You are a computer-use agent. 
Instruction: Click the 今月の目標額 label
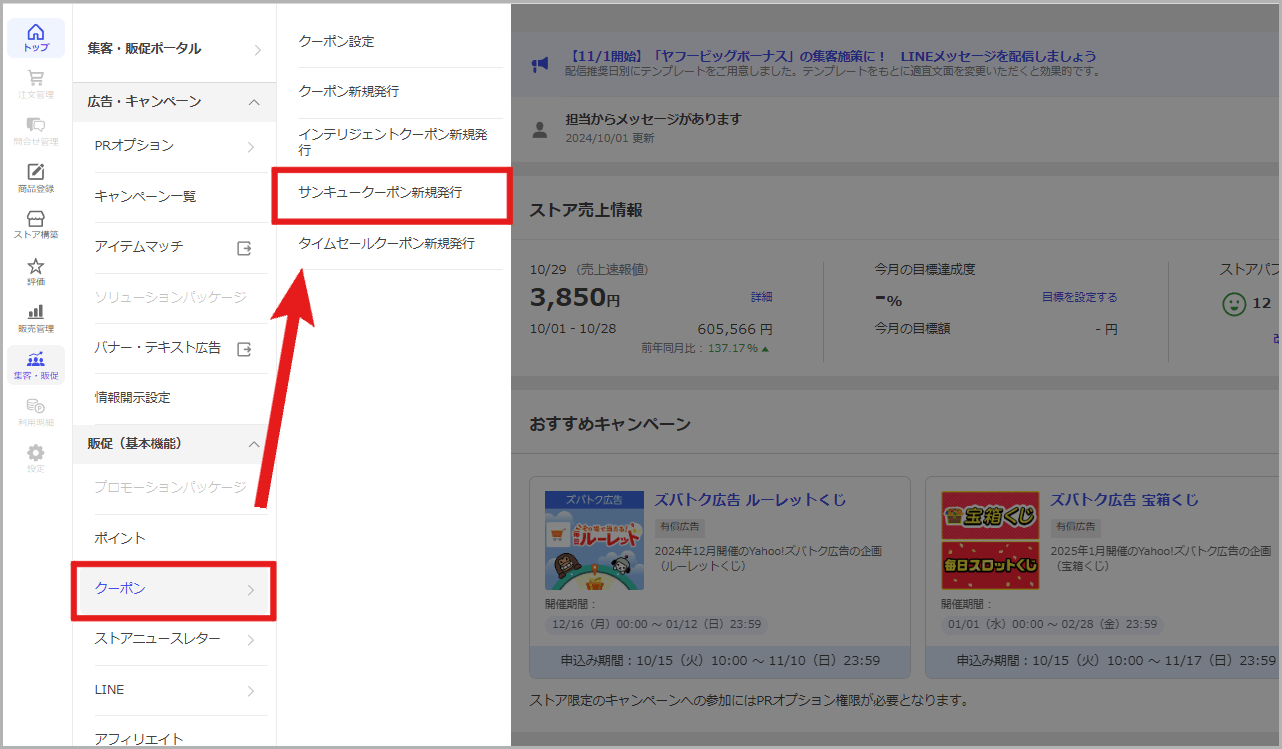pyautogui.click(x=912, y=328)
